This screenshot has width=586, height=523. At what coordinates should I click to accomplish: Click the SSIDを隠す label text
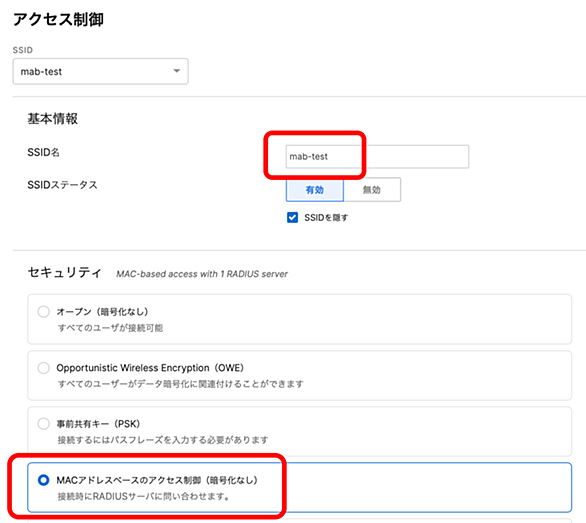[326, 218]
